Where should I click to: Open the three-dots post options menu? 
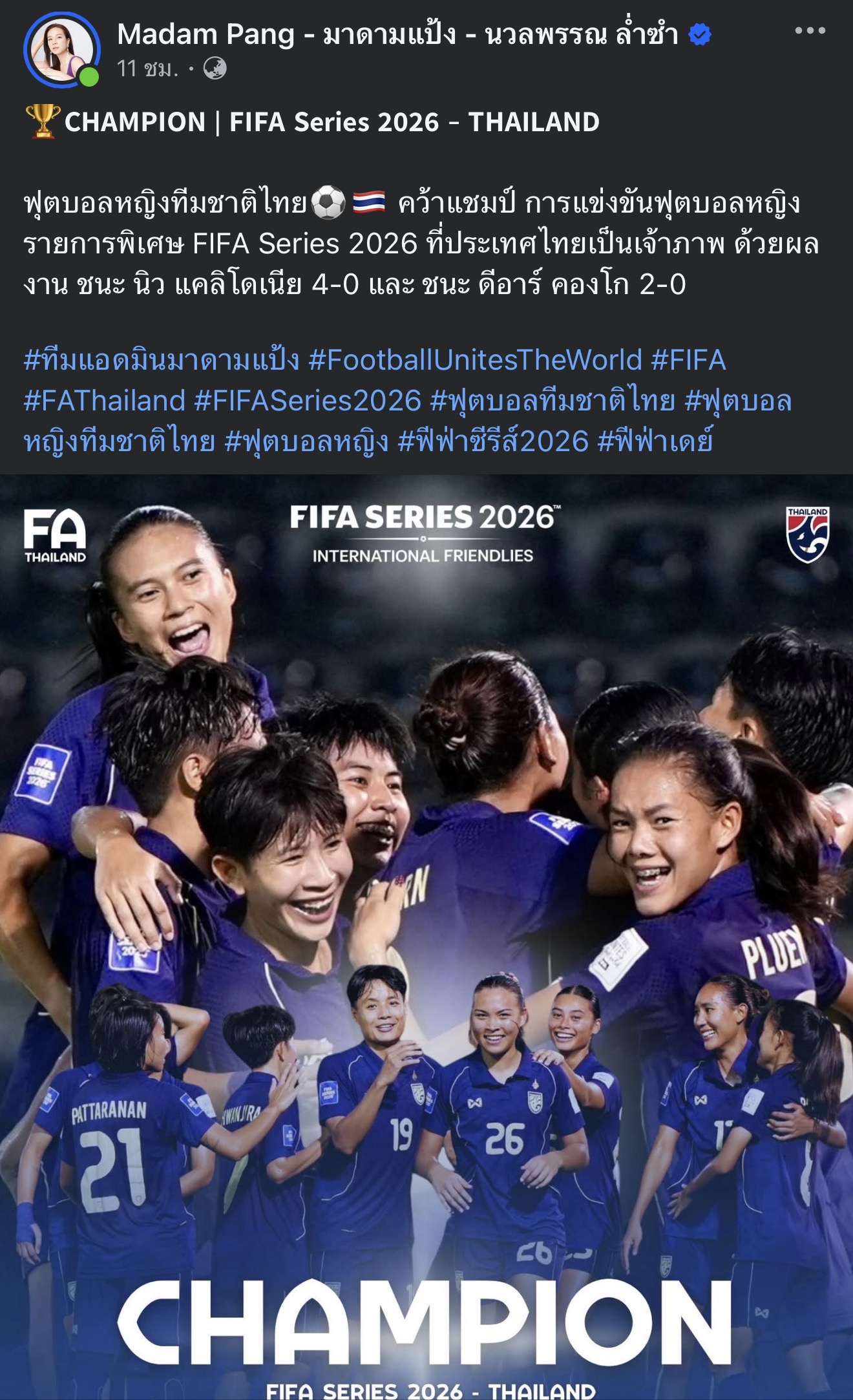pos(810,30)
